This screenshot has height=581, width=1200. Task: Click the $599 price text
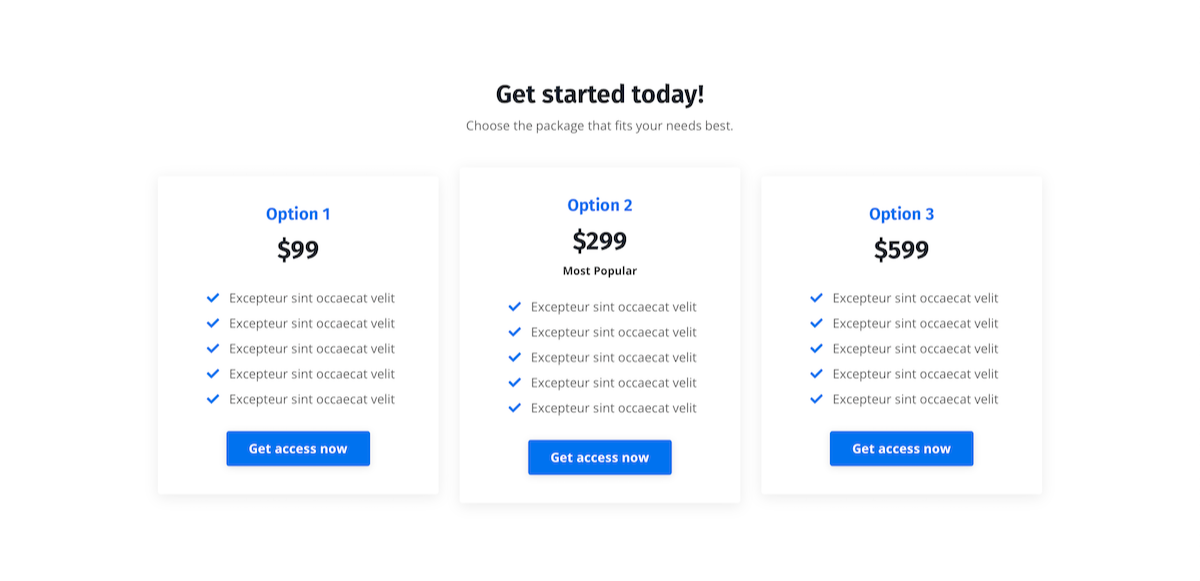pyautogui.click(x=902, y=249)
